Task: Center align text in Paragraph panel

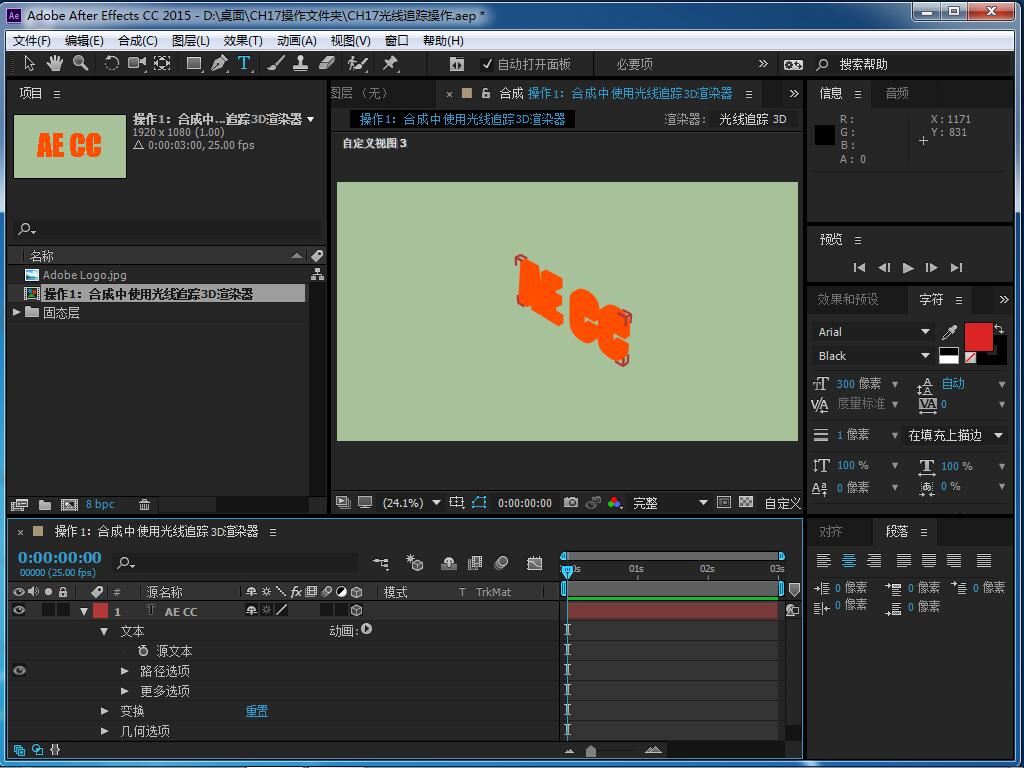Action: (x=849, y=560)
